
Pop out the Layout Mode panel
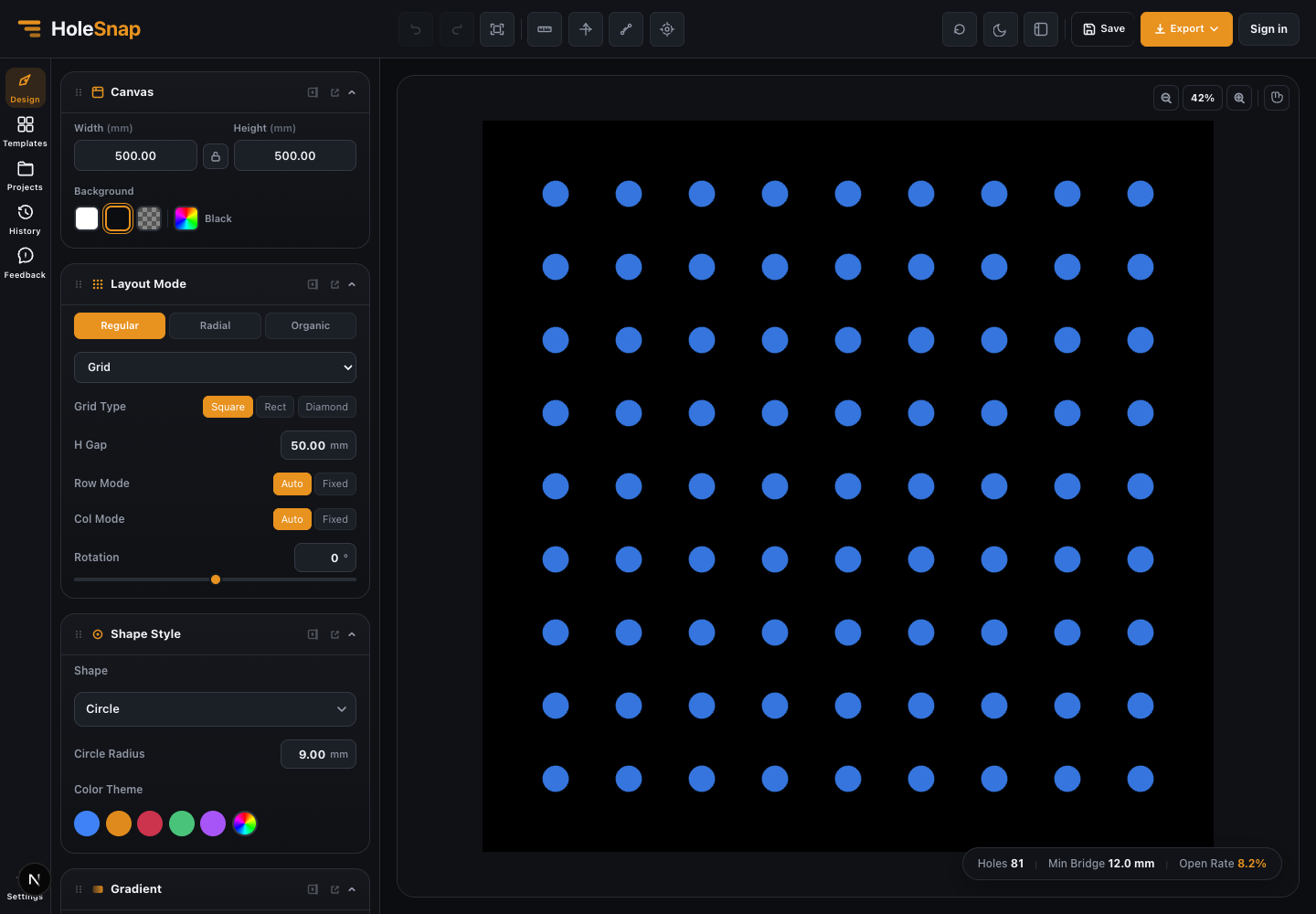click(334, 284)
